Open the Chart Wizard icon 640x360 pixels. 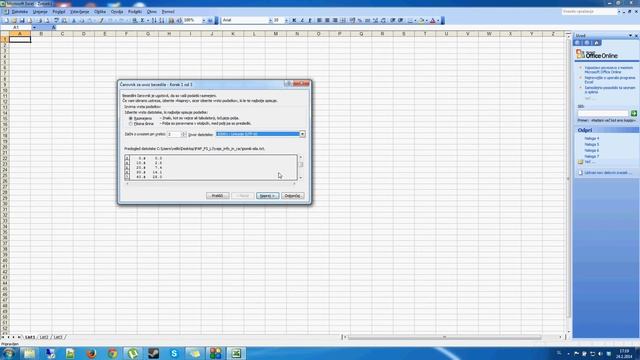coord(171,20)
